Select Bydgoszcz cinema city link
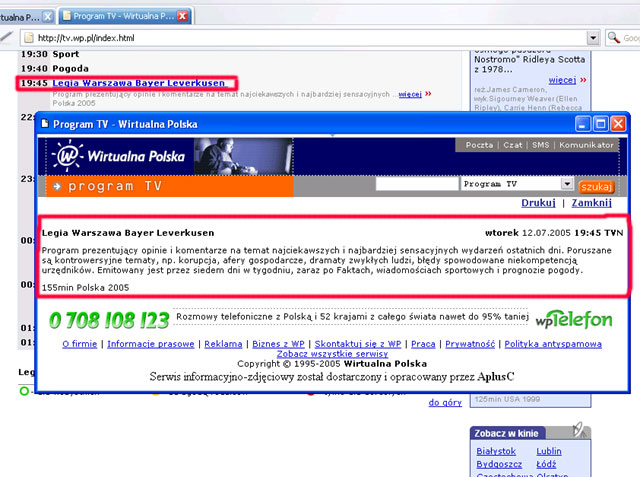640x477 pixels. 499,464
